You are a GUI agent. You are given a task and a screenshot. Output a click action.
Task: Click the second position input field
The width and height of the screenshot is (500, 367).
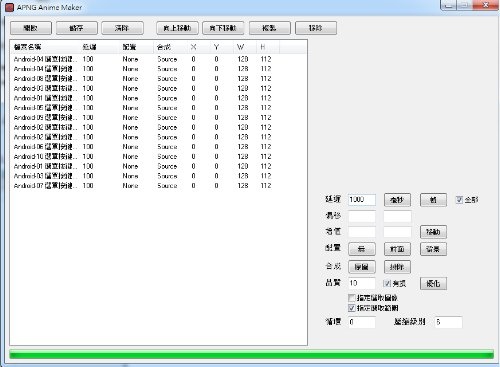tap(397, 232)
